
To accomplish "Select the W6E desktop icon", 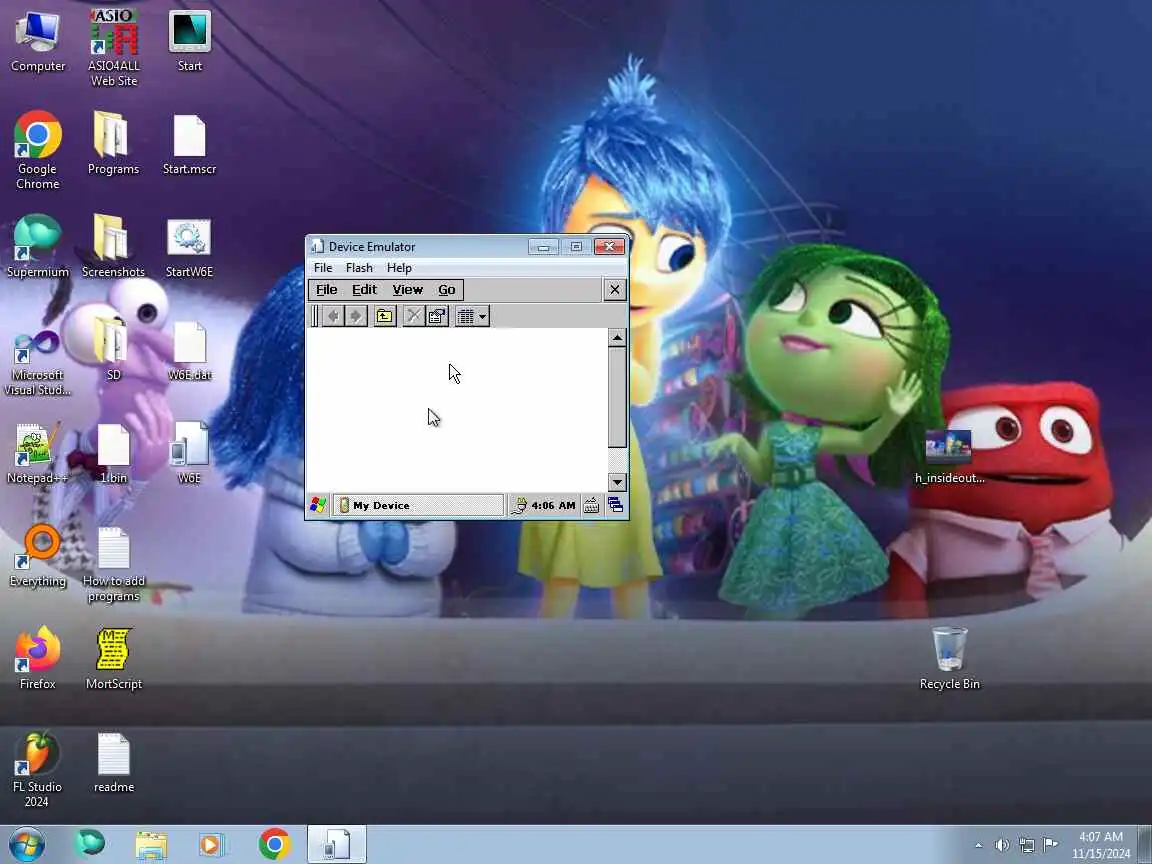I will (x=190, y=453).
